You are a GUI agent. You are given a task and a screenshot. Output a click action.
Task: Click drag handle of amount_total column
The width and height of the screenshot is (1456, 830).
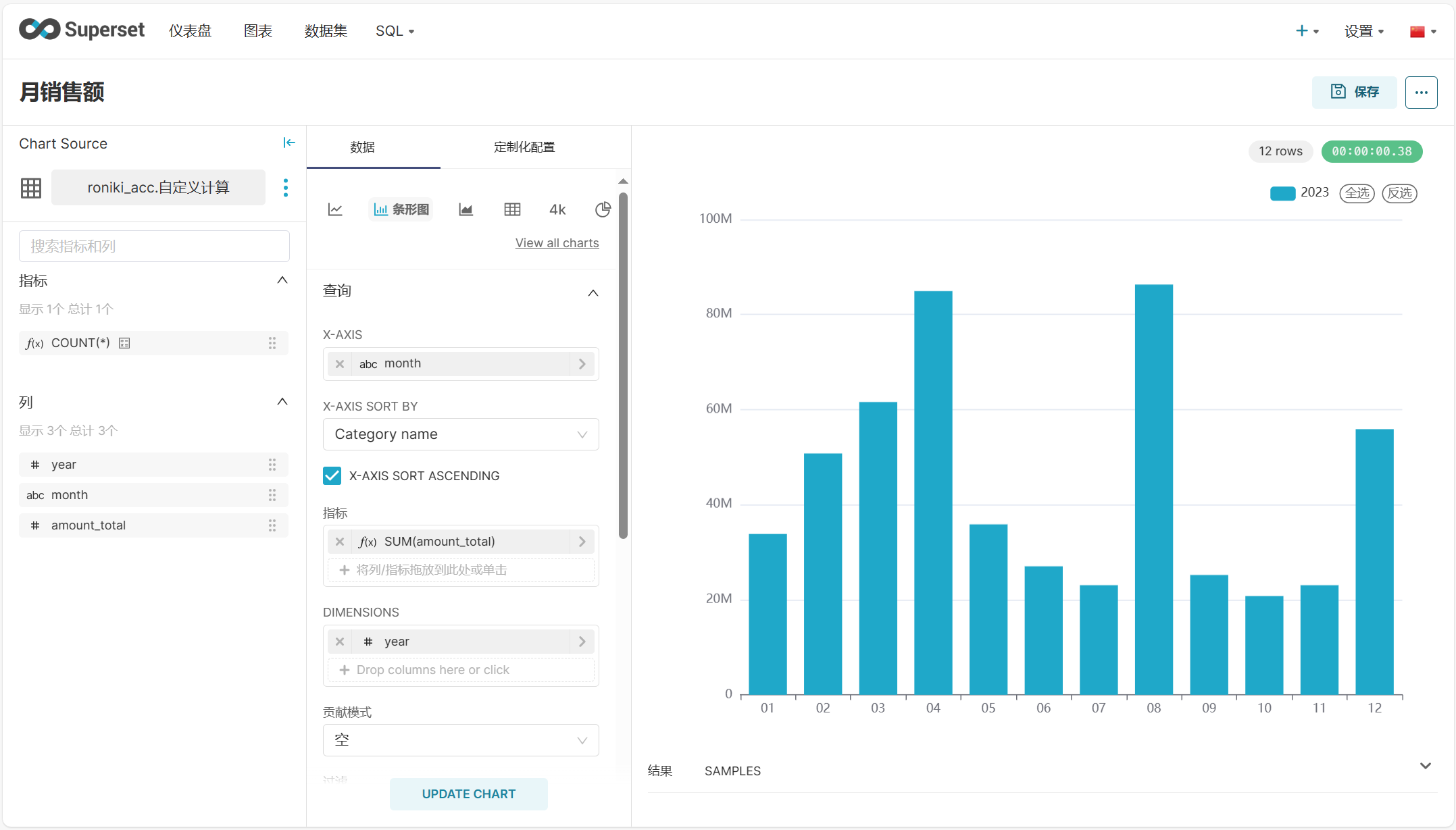[272, 525]
